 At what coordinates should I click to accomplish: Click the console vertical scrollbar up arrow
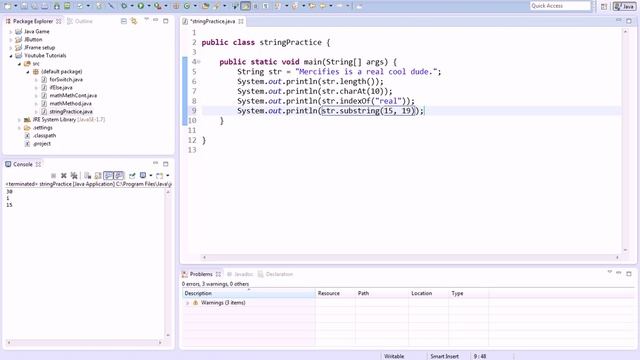coord(168,192)
